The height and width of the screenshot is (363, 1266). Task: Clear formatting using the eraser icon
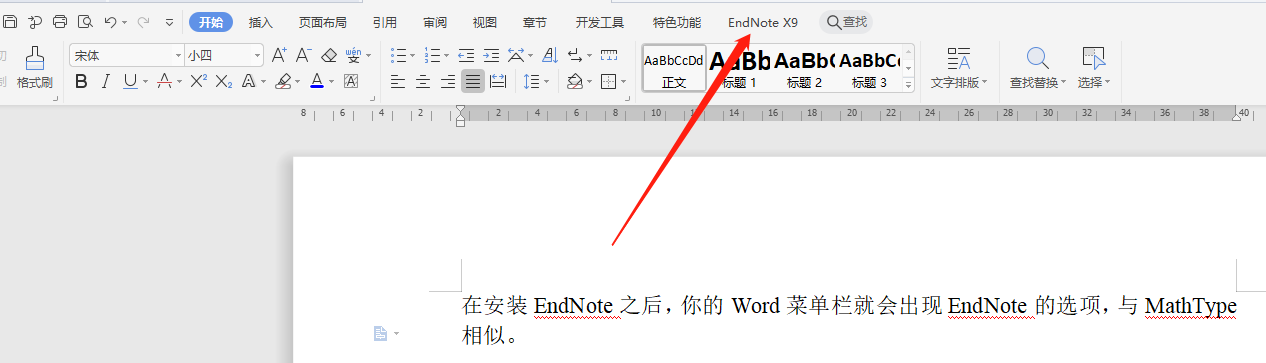click(x=329, y=55)
